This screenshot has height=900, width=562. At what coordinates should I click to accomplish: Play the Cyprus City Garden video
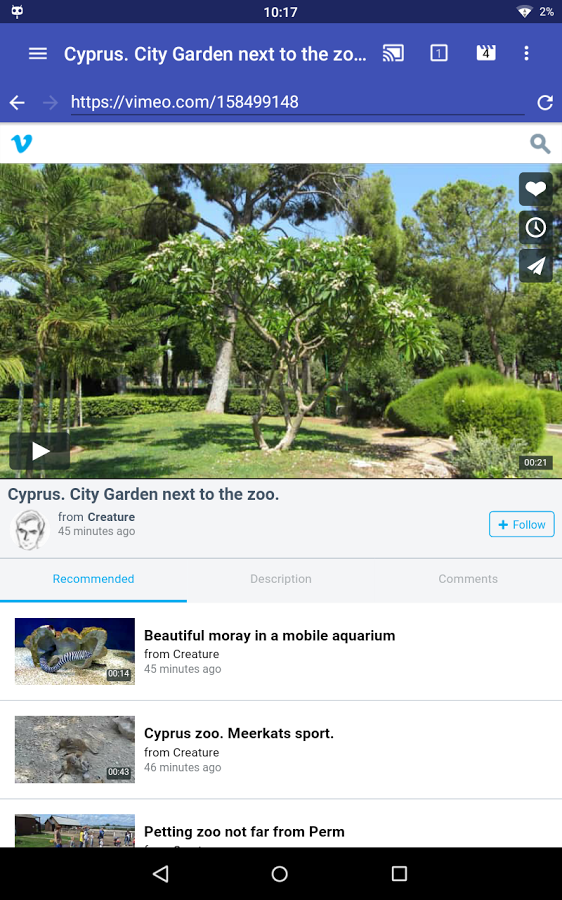pyautogui.click(x=40, y=451)
